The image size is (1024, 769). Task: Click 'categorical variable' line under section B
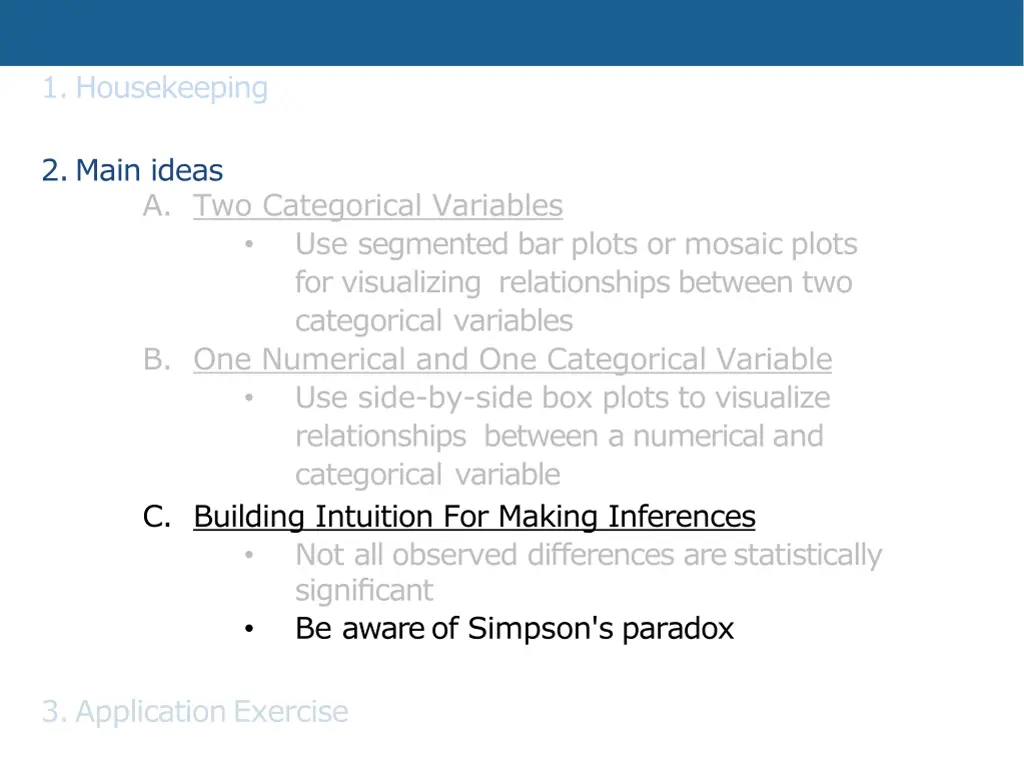click(428, 475)
